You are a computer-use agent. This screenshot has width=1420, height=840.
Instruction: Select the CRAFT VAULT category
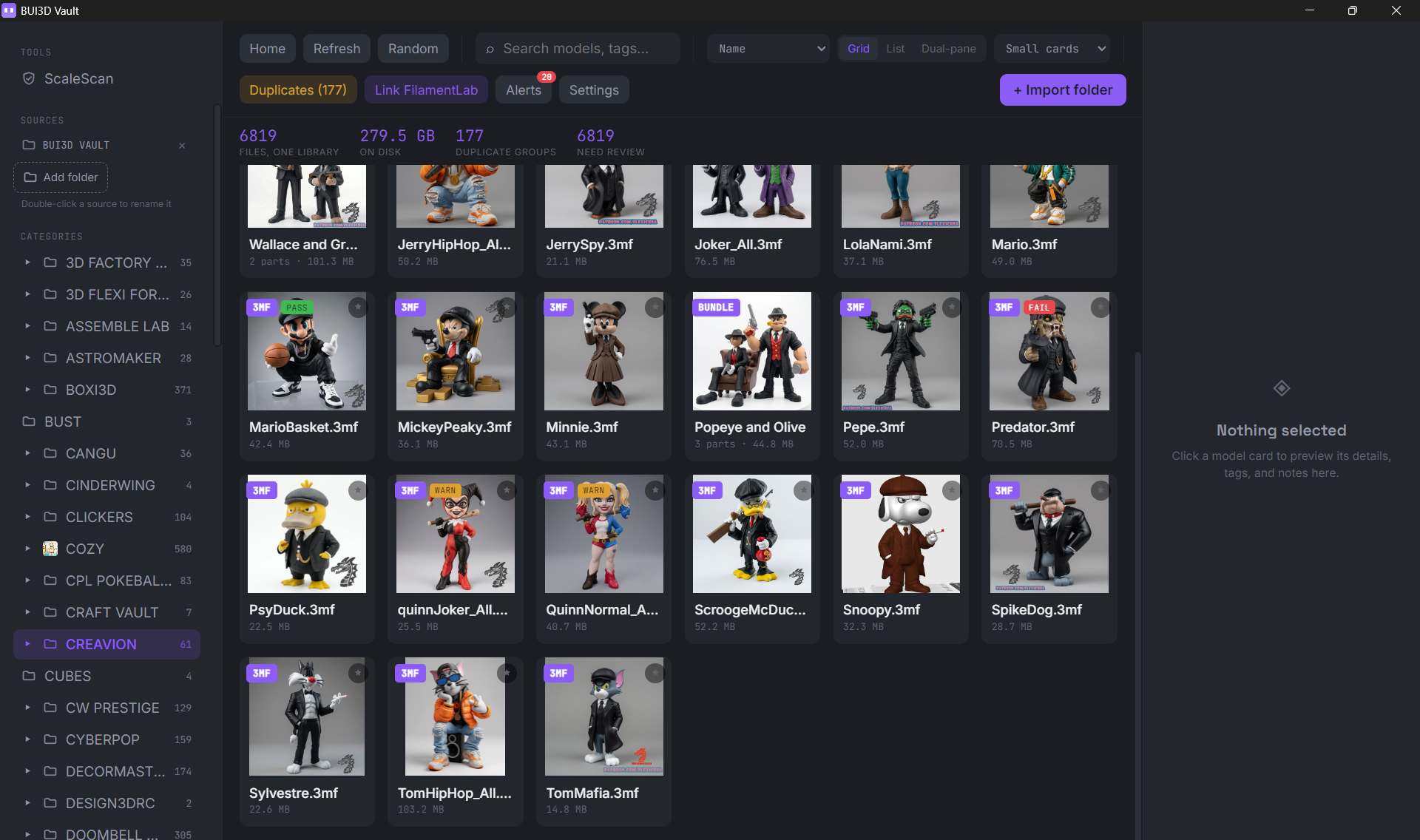point(106,612)
